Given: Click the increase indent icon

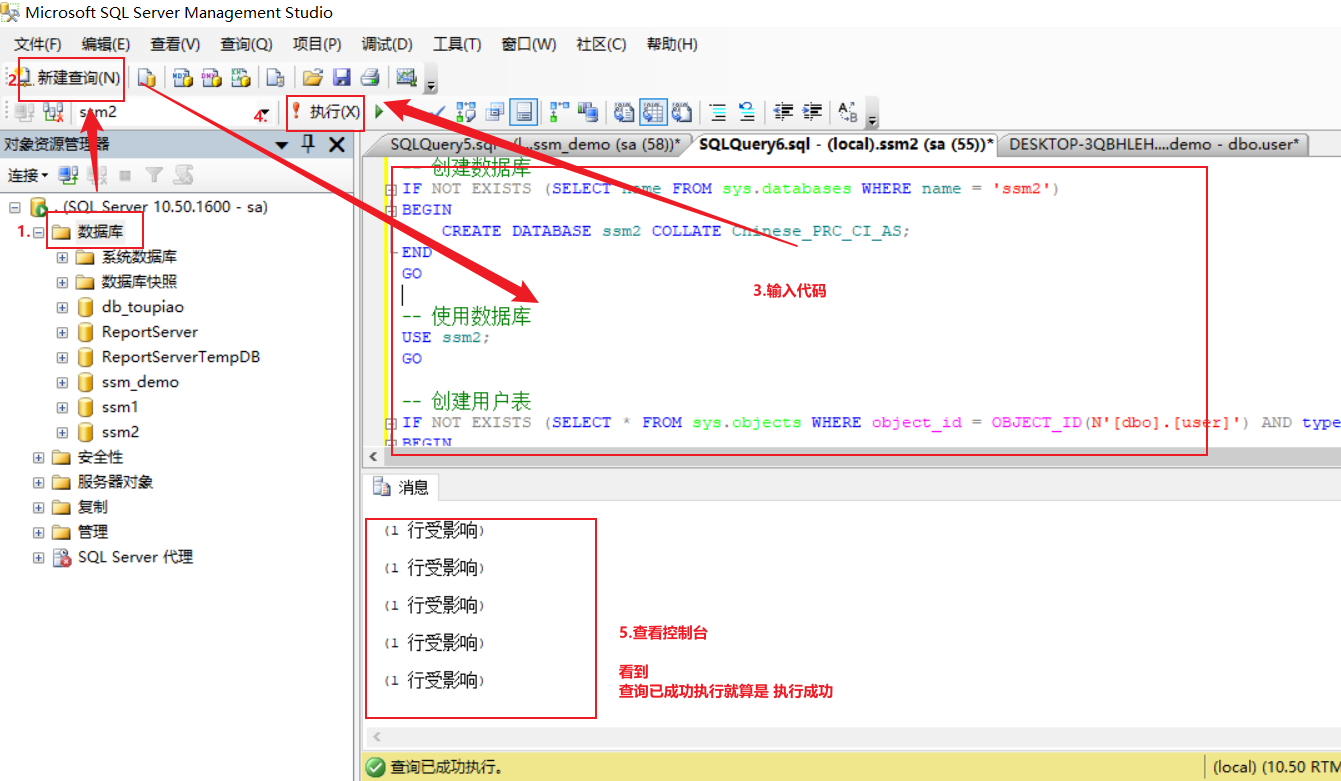Looking at the screenshot, I should [812, 112].
